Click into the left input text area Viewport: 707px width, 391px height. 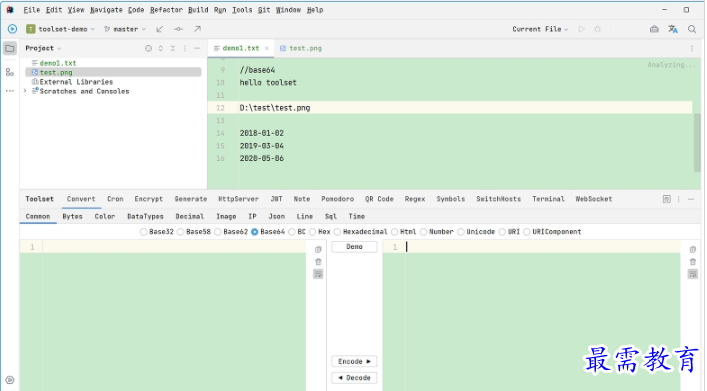[x=174, y=316]
